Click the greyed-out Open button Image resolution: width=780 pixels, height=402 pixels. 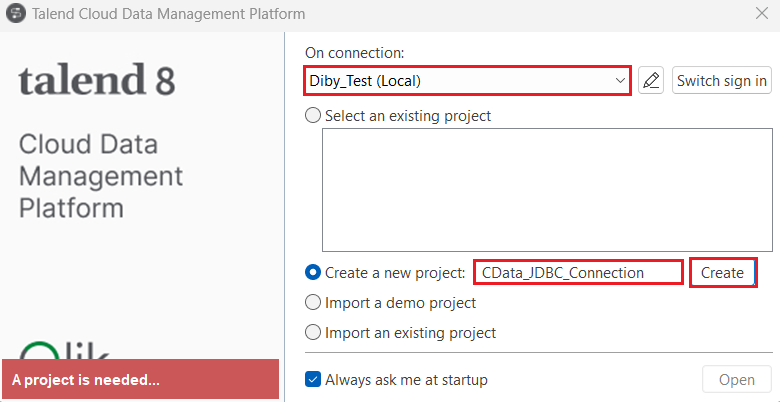coord(737,380)
